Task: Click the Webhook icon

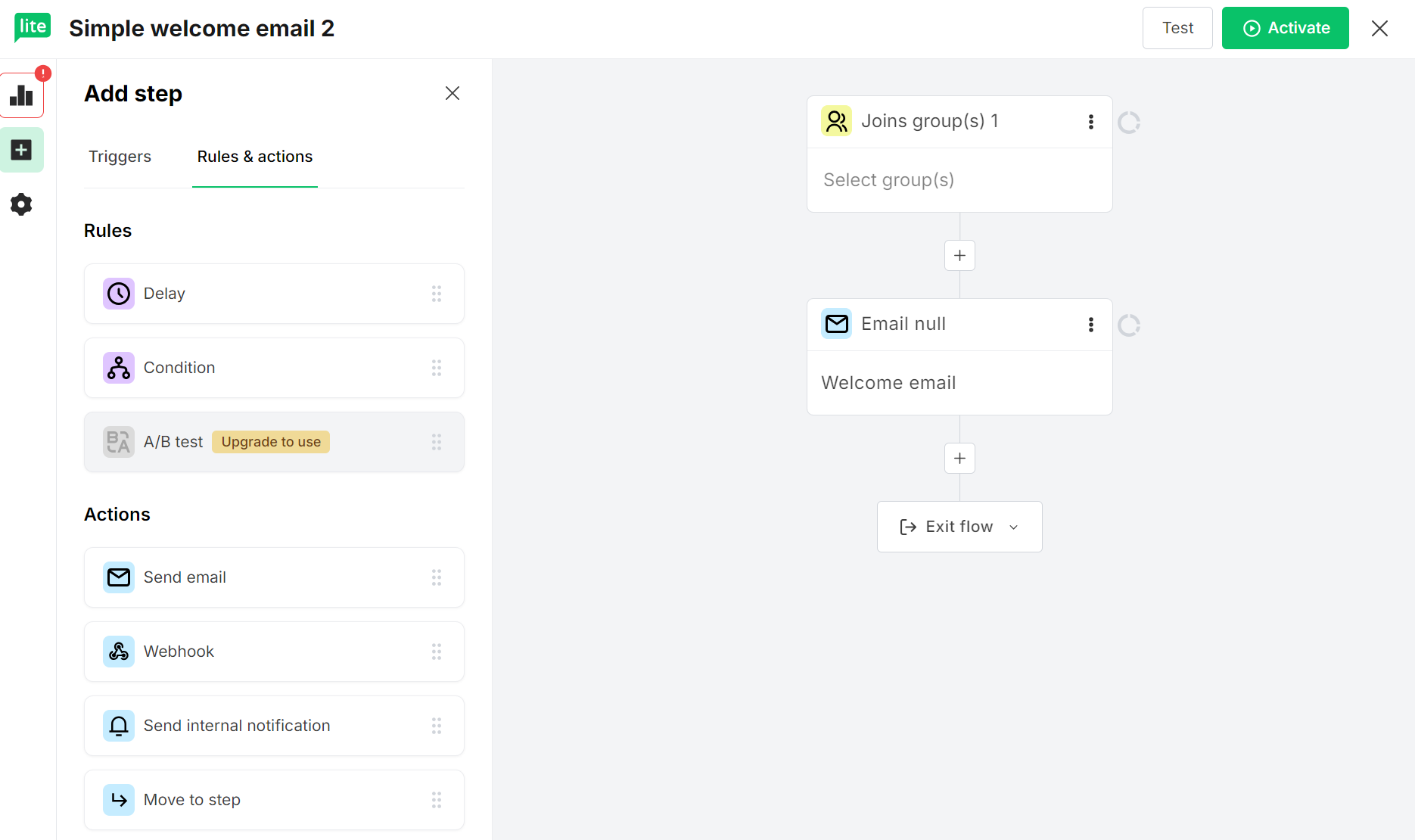Action: click(119, 651)
